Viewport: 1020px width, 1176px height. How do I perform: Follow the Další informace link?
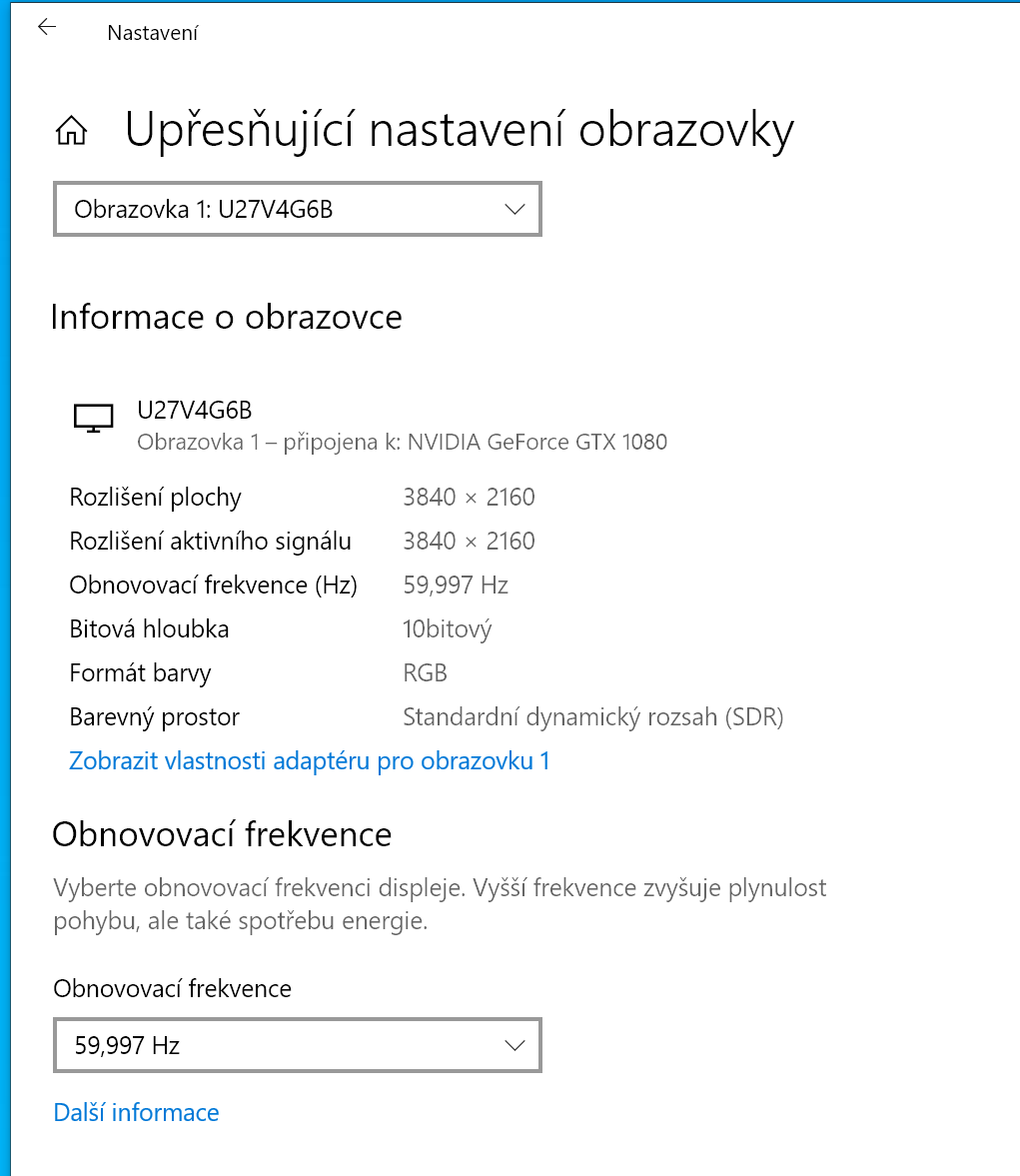coord(136,1113)
